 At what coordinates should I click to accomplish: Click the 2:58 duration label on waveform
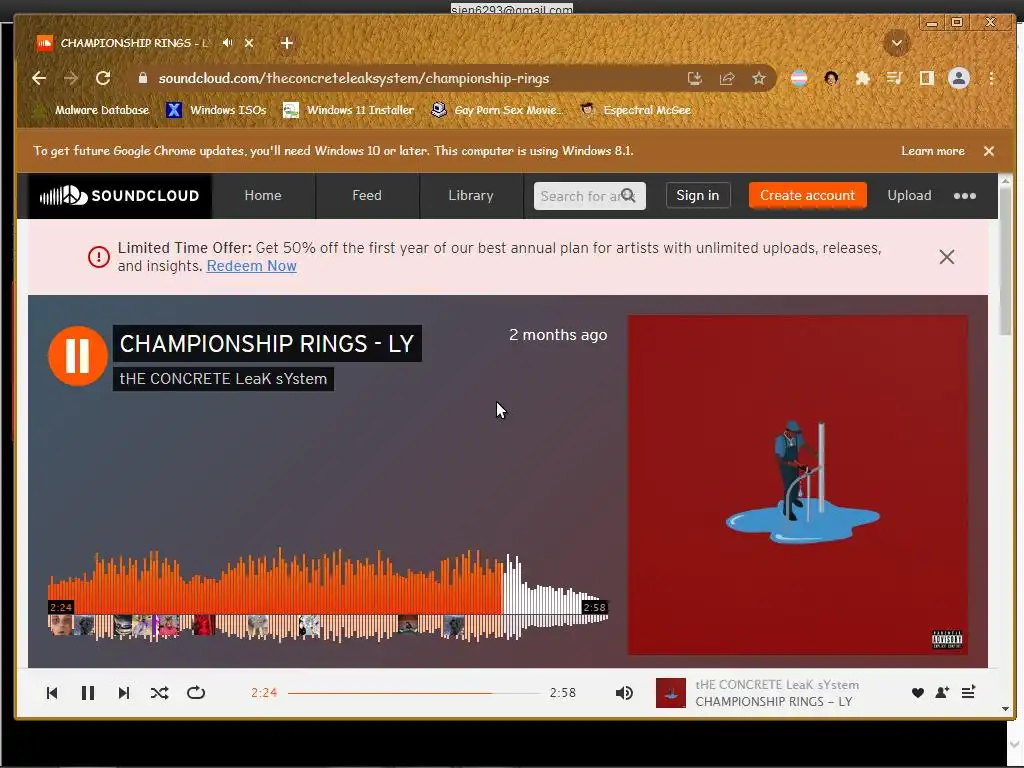coord(594,607)
